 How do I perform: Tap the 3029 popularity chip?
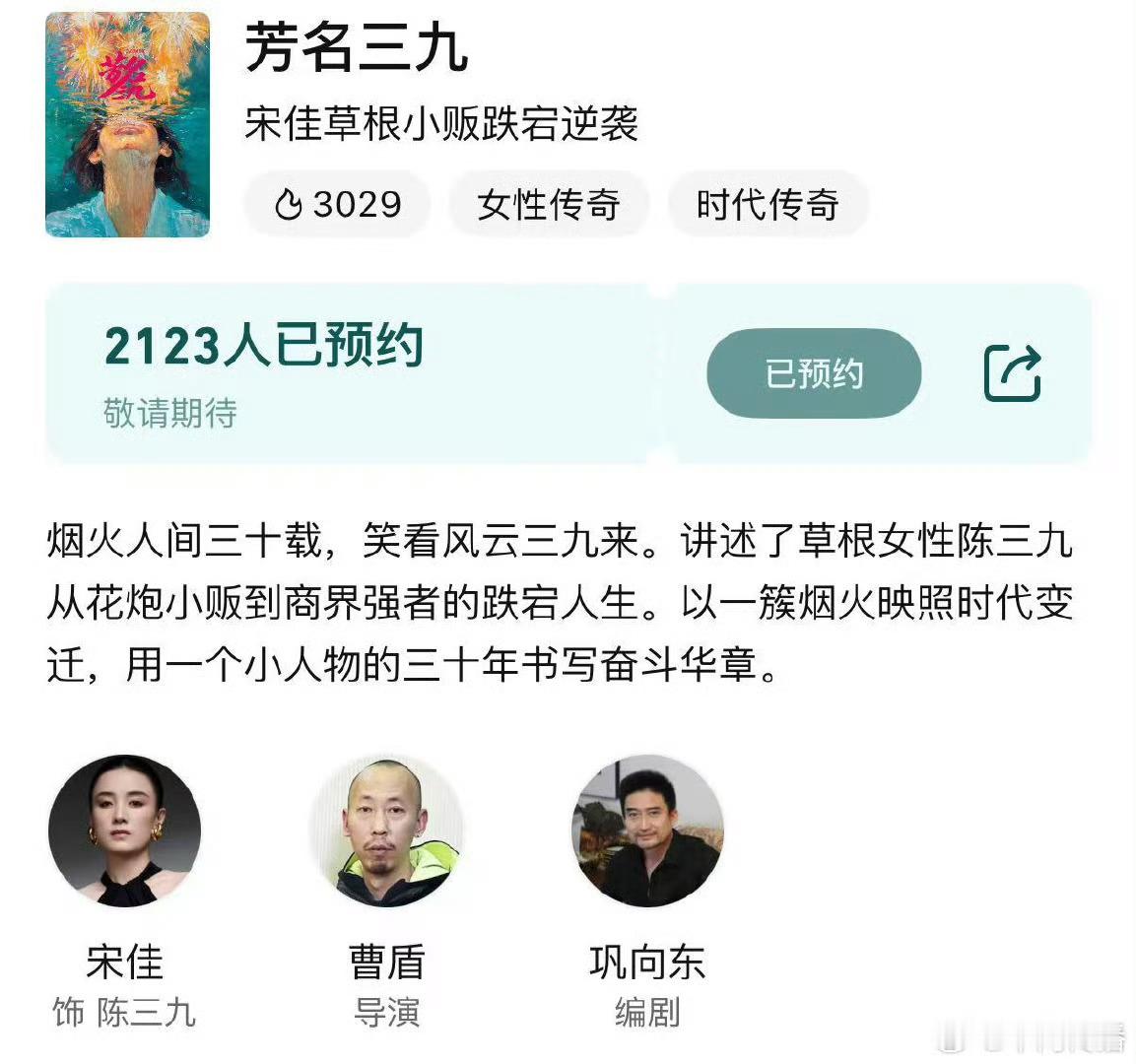point(338,204)
